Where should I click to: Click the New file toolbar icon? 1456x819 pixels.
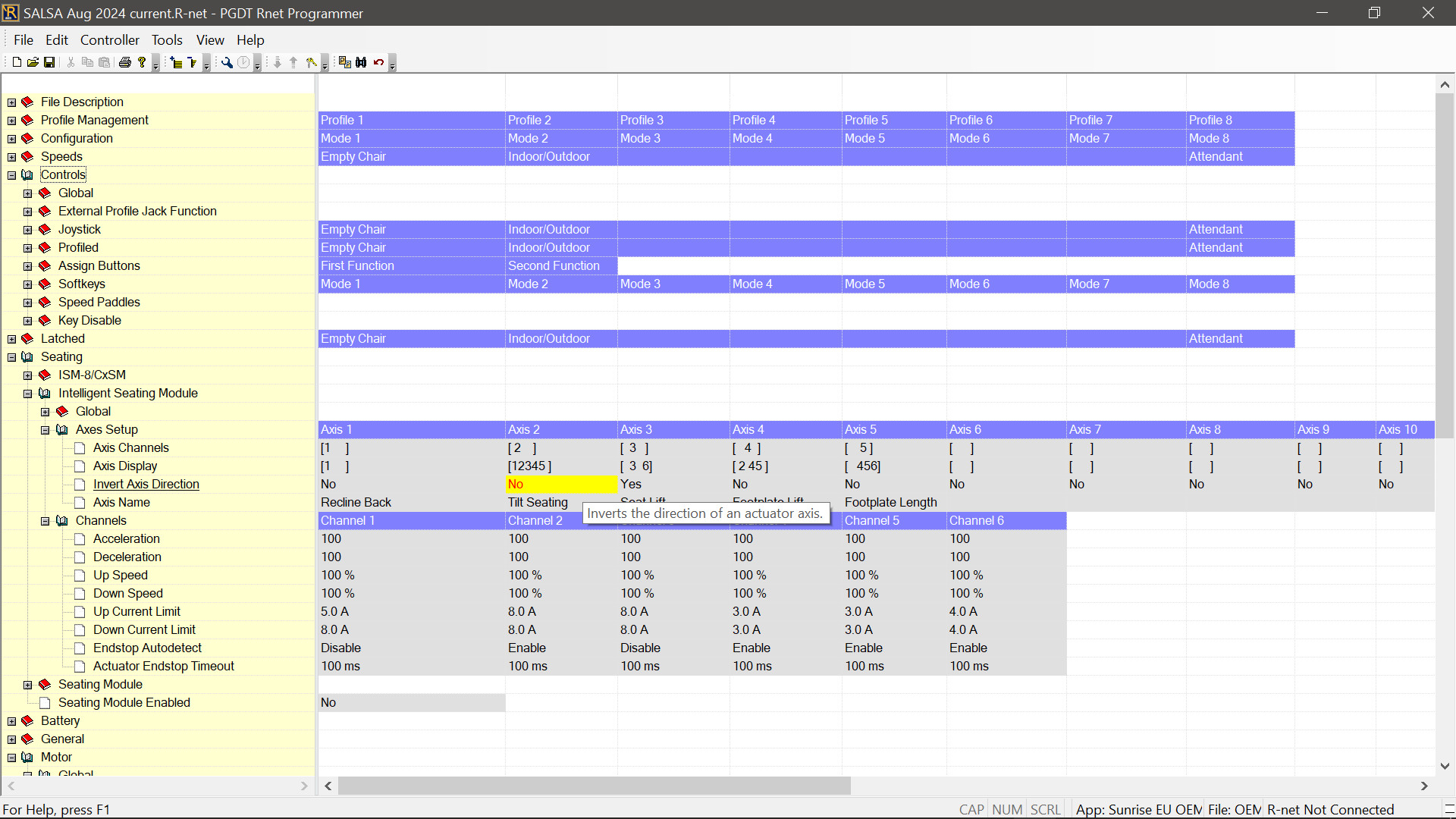point(17,62)
